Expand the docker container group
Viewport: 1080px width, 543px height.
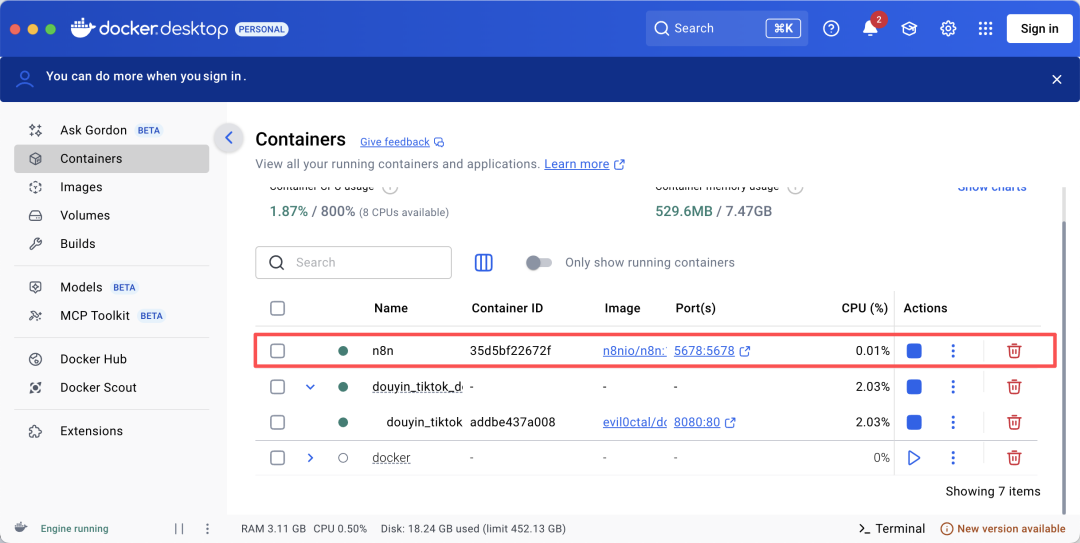click(x=310, y=458)
